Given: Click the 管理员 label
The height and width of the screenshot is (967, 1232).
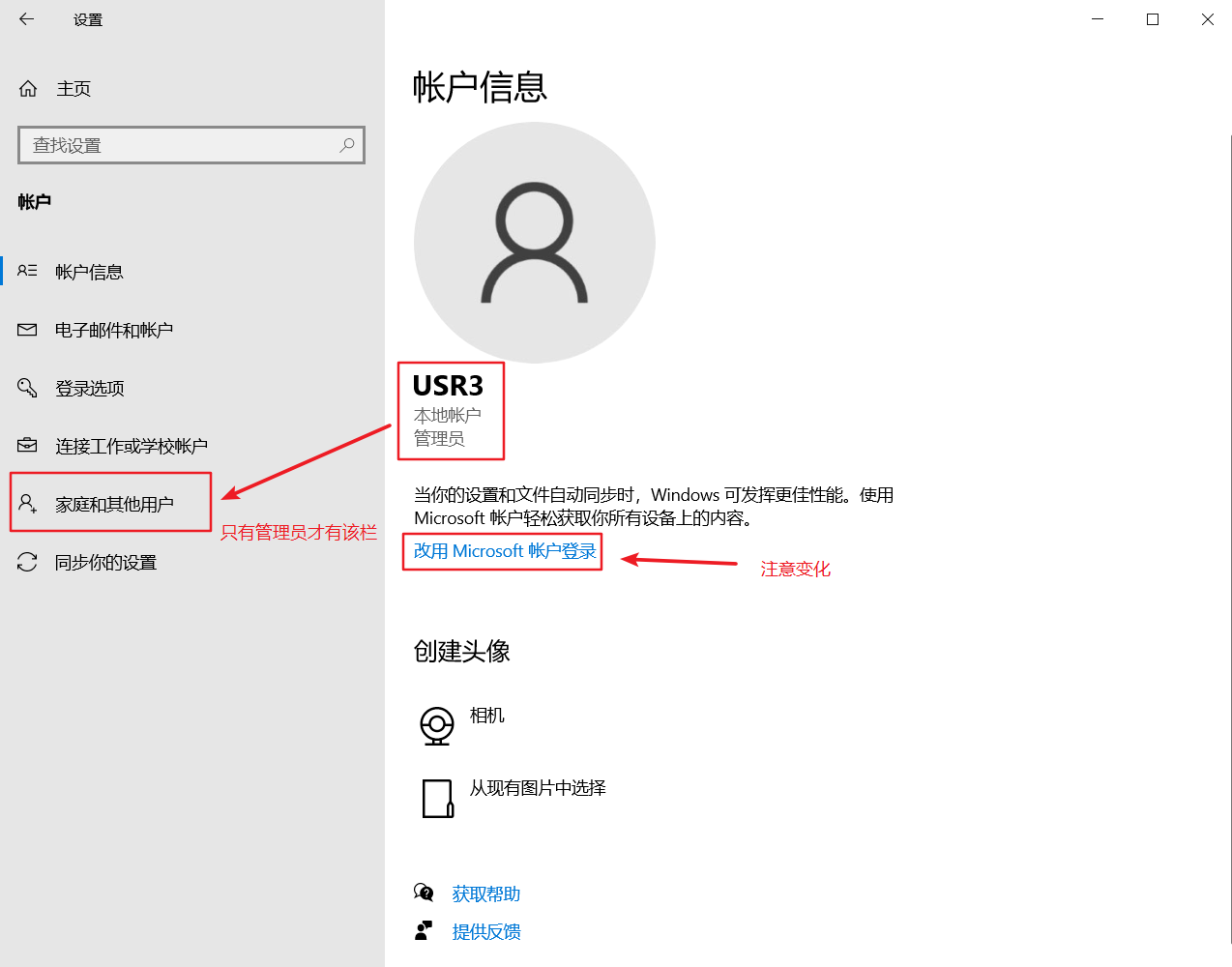Looking at the screenshot, I should pyautogui.click(x=439, y=438).
